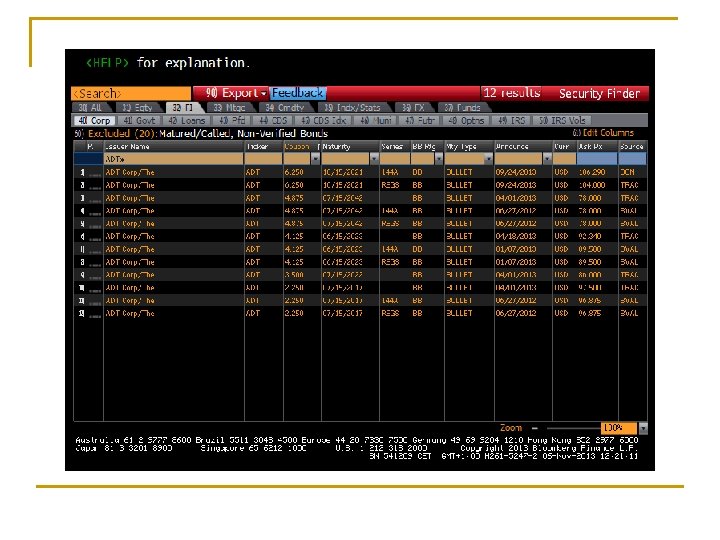The image size is (720, 540).
Task: Click the Zoom slider track
Action: click(573, 428)
